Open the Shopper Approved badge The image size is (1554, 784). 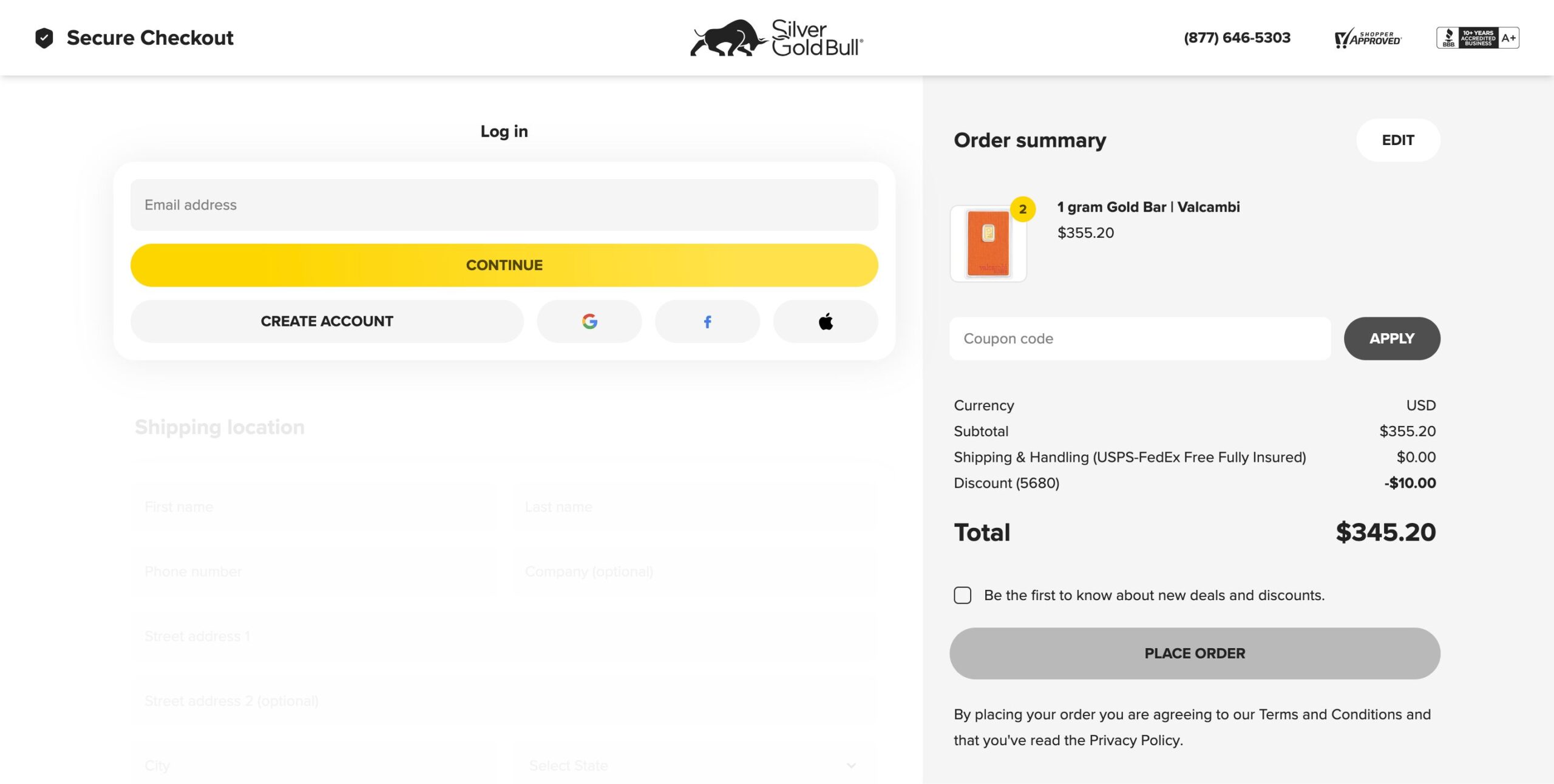[x=1368, y=38]
